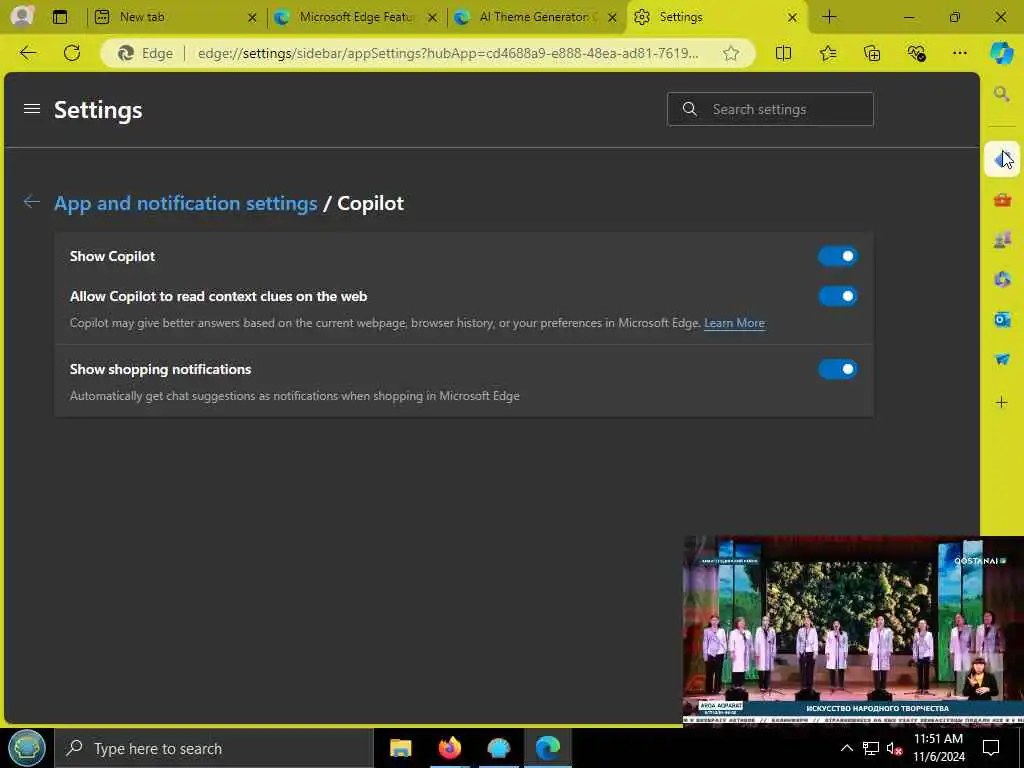Open the Games sidebar icon

pyautogui.click(x=1002, y=240)
